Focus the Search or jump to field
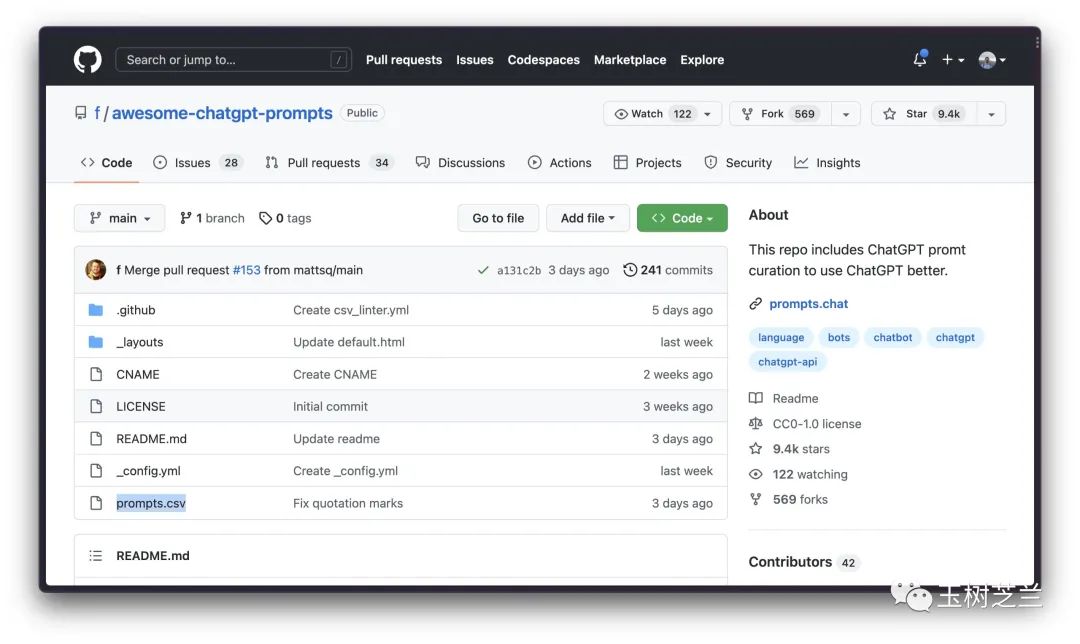Viewport: 1080px width, 644px height. point(233,60)
